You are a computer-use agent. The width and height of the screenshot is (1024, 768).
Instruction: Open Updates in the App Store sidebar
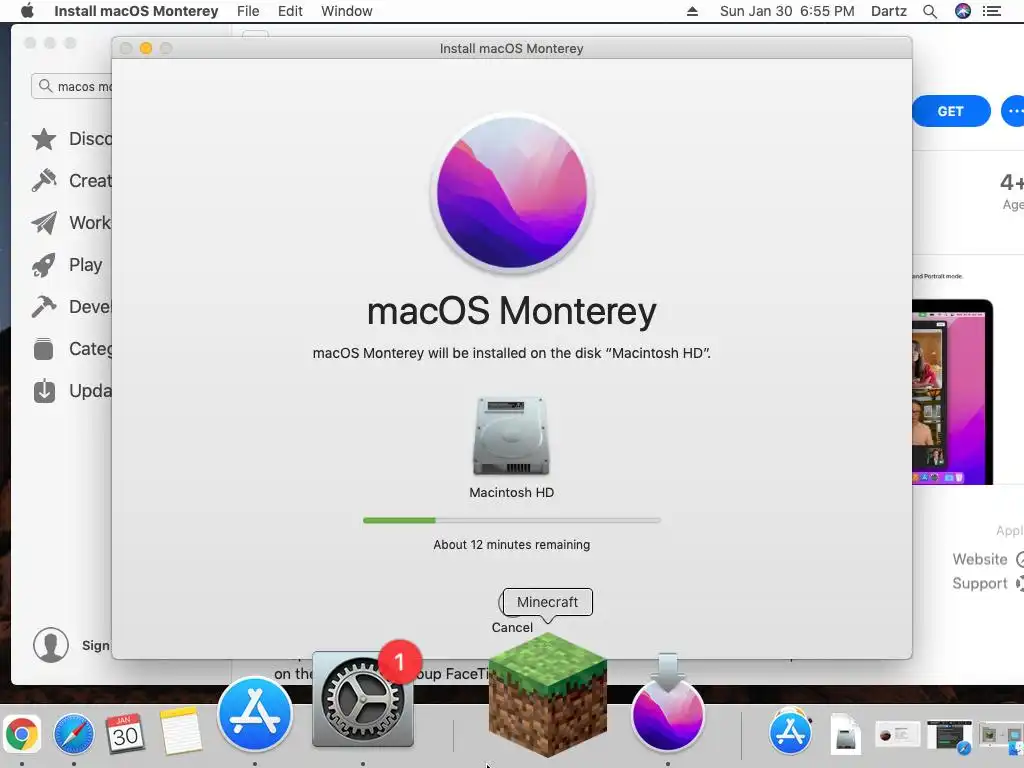click(72, 391)
